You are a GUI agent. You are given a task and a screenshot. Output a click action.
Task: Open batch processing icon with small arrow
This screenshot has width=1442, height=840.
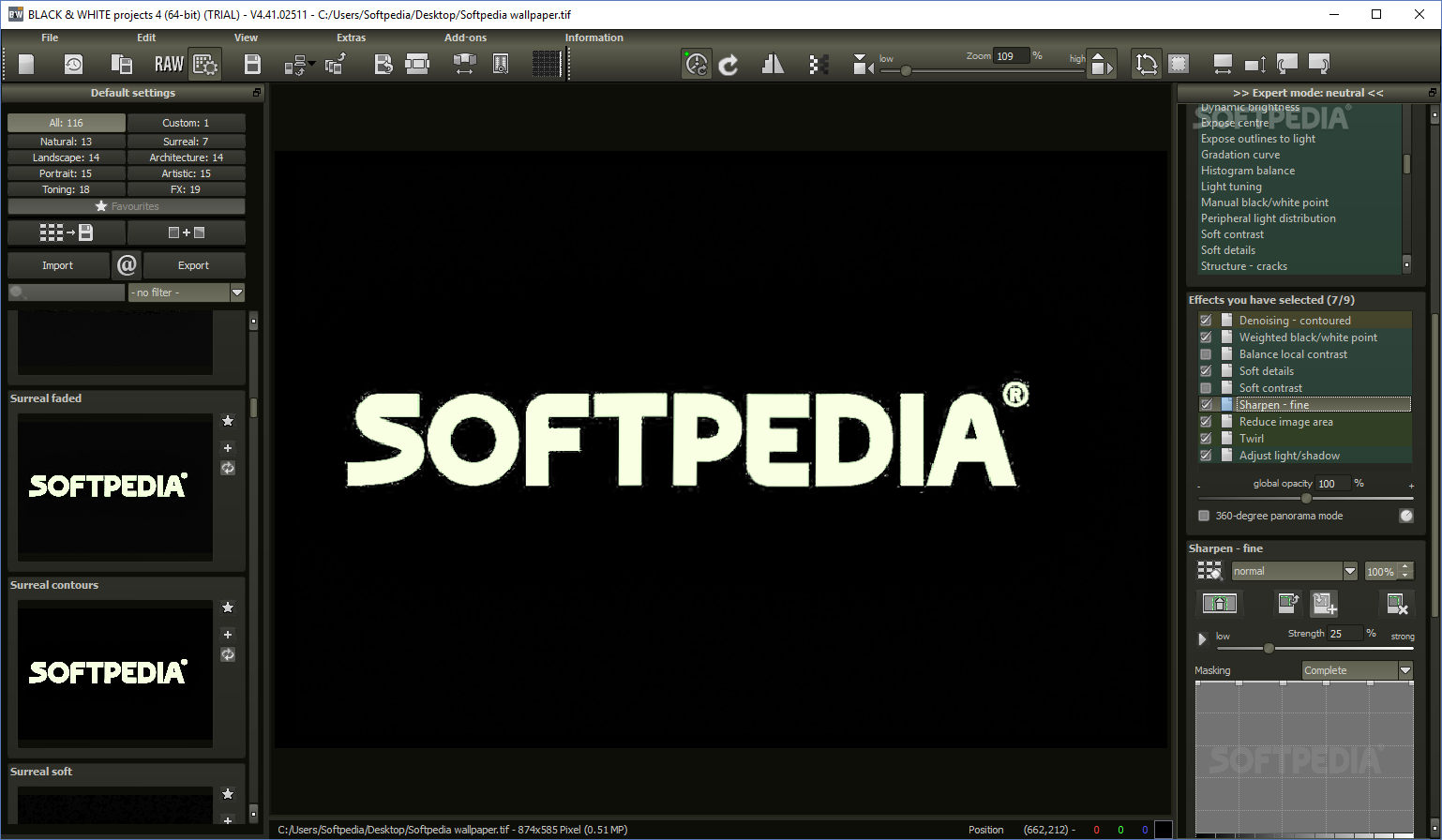pos(299,64)
